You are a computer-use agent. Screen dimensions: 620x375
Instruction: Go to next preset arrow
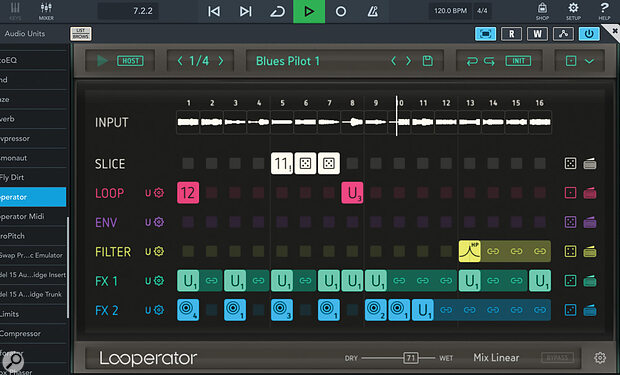[x=408, y=61]
